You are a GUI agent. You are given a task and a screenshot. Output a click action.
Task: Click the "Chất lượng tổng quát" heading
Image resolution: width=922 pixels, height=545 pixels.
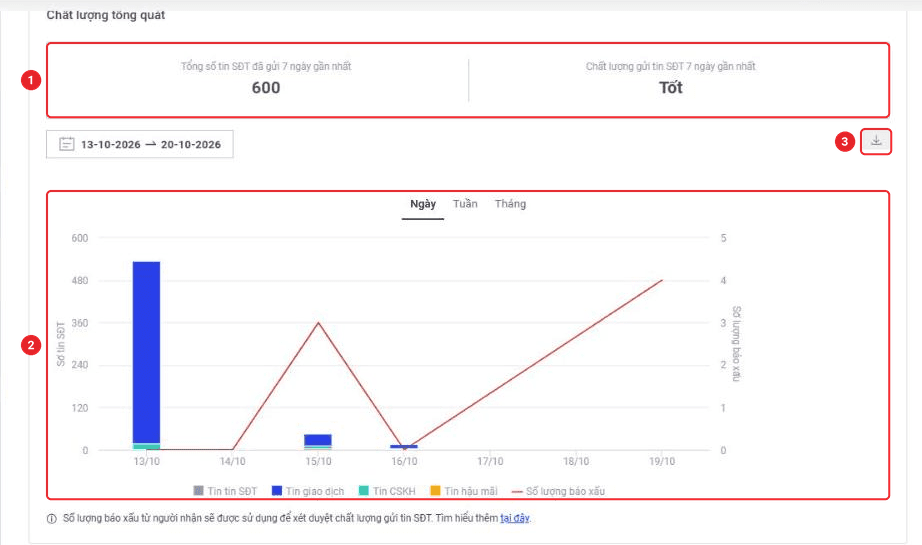[106, 15]
